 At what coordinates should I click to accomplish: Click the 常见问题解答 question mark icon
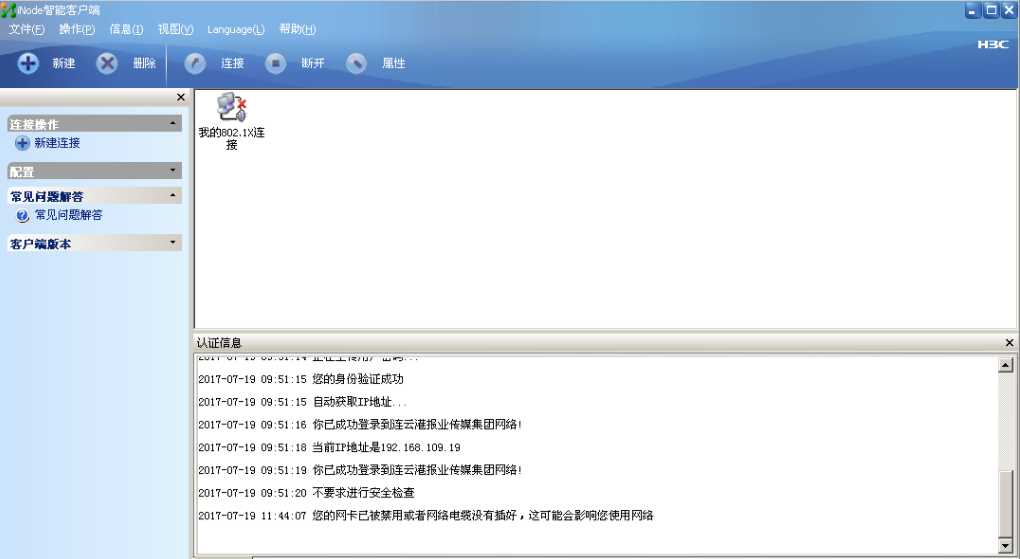coord(22,215)
